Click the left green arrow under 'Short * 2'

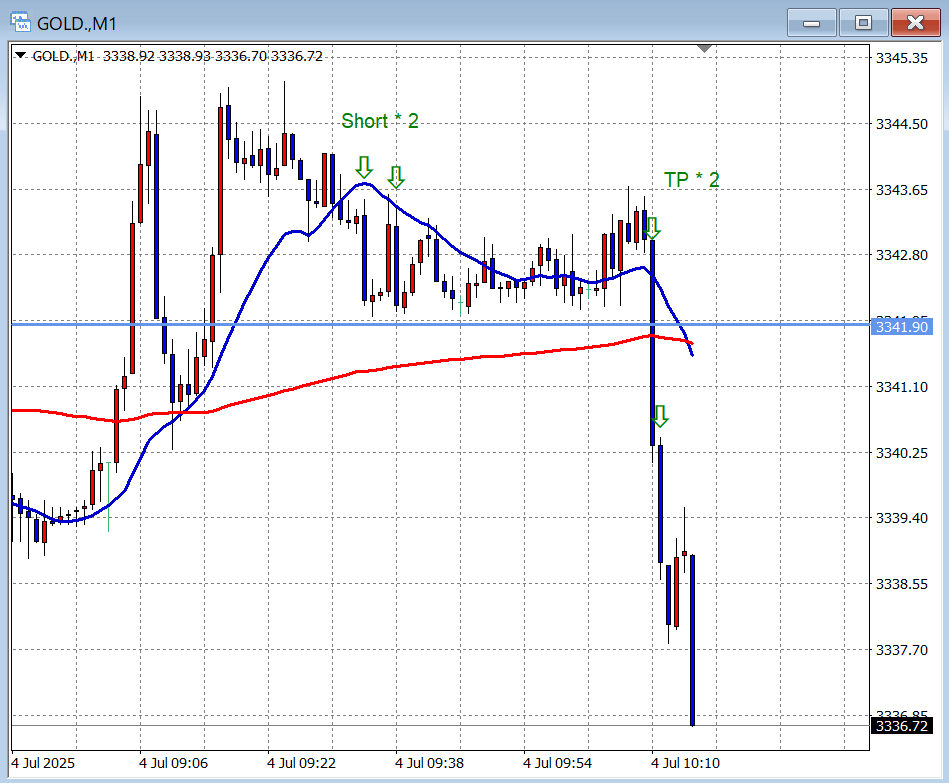(x=364, y=167)
